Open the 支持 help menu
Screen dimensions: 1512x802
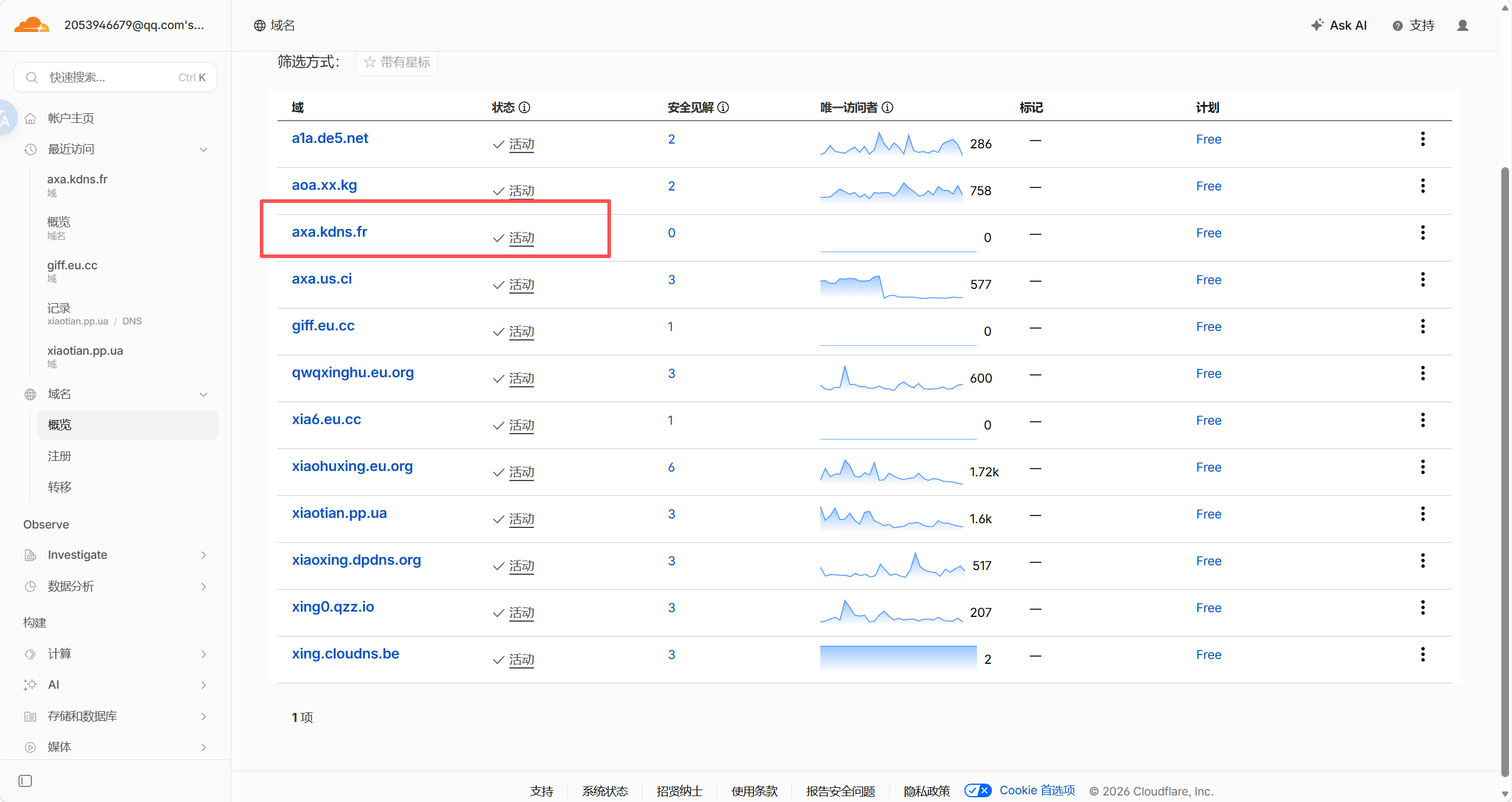coord(1413,26)
